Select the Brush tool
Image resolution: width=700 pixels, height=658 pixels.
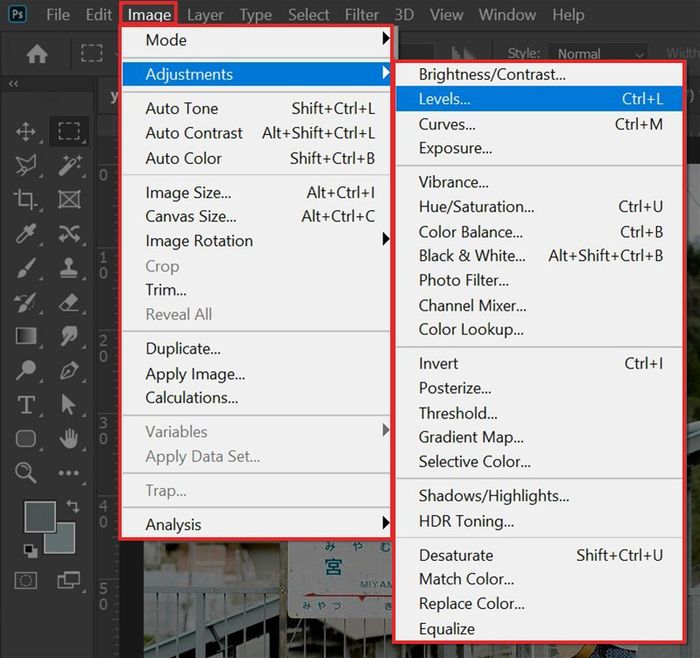26,268
